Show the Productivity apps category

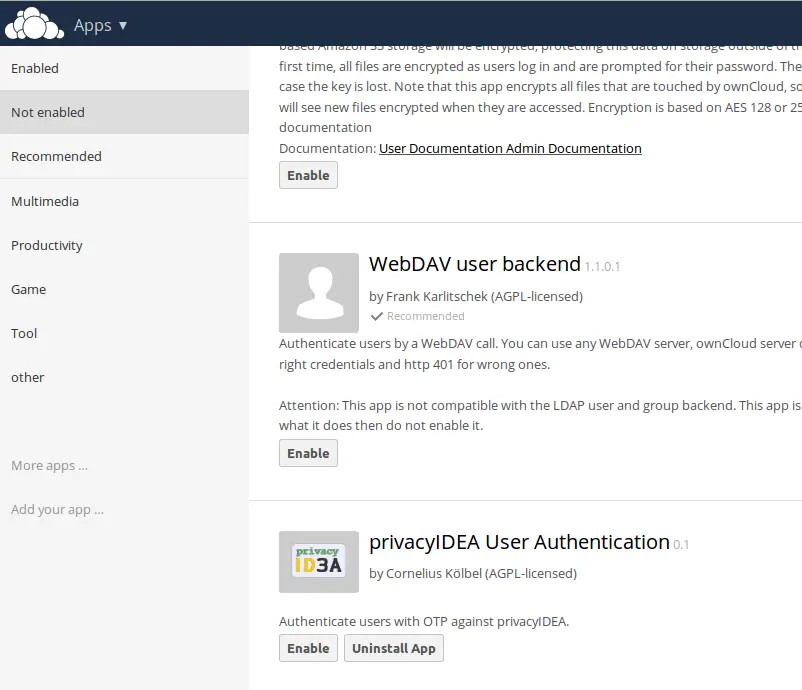click(x=124, y=246)
